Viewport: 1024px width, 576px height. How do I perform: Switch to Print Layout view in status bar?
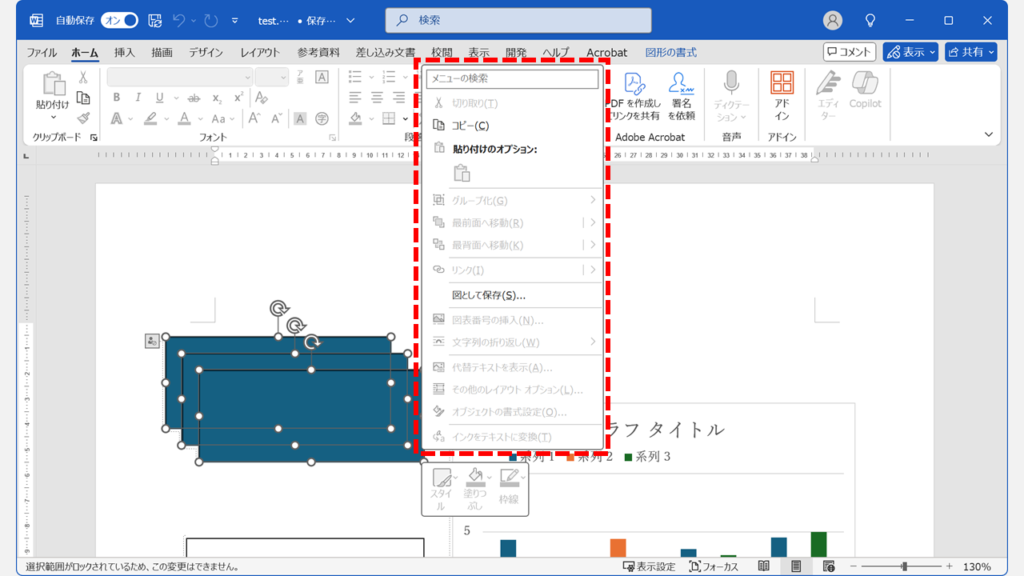click(795, 566)
